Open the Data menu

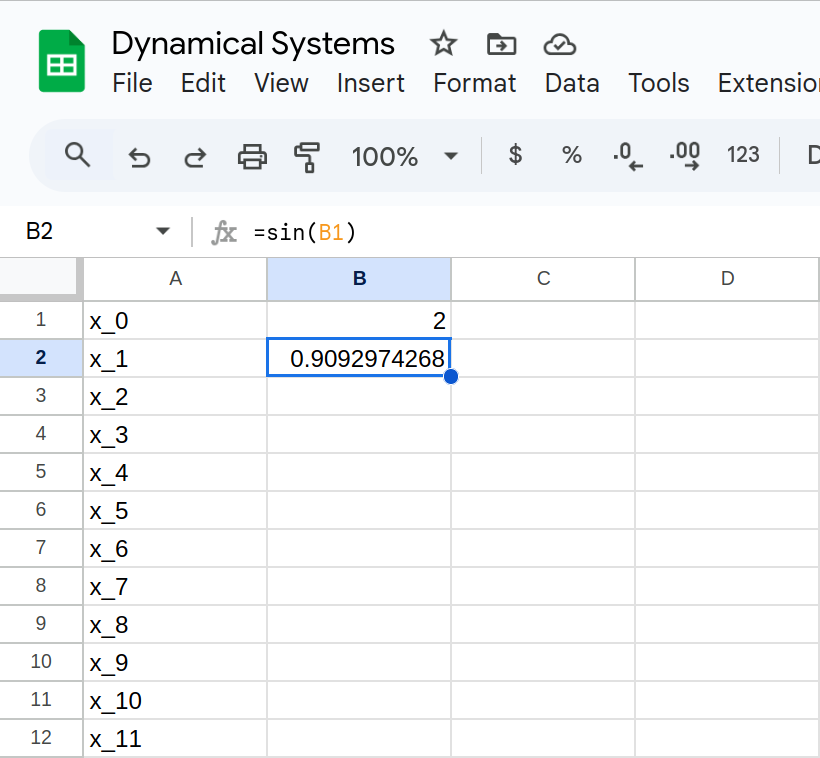tap(572, 83)
